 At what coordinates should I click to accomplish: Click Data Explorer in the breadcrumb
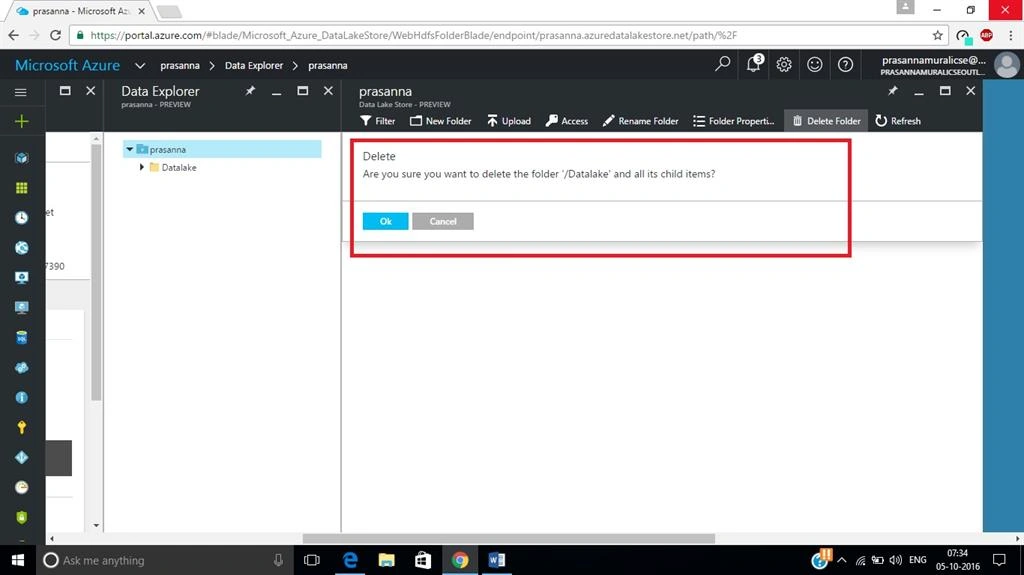click(254, 65)
